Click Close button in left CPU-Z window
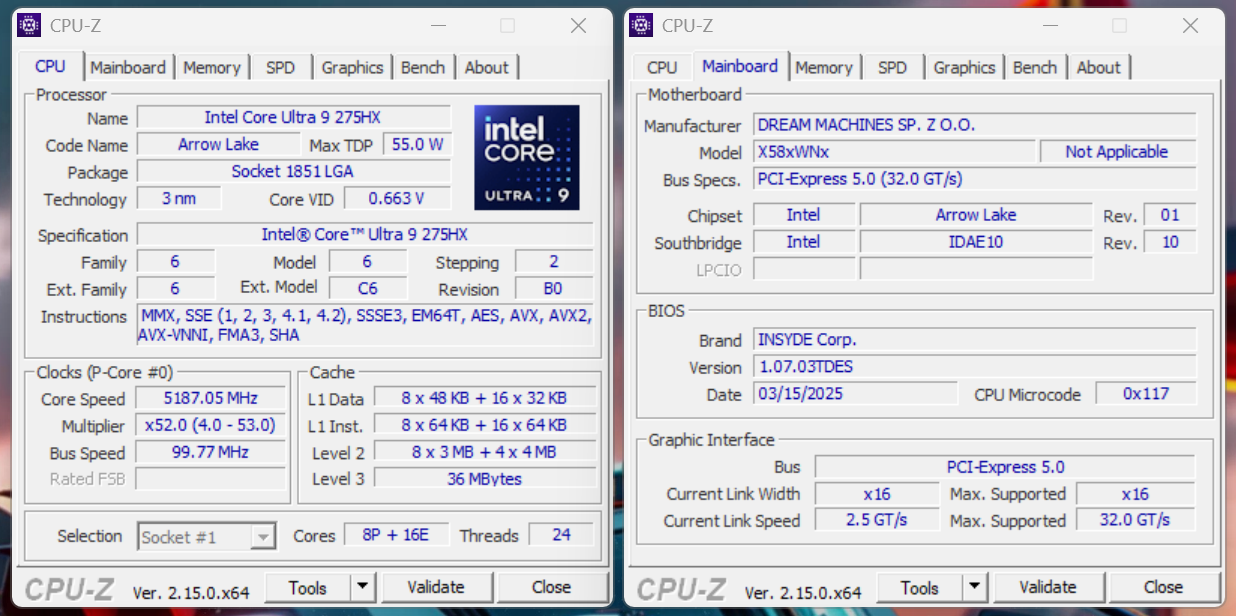This screenshot has width=1236, height=616. (x=551, y=587)
